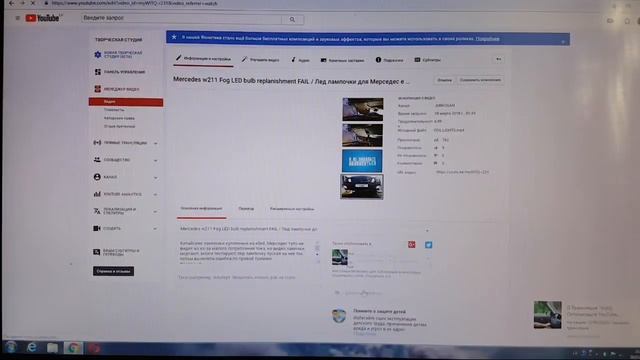Click the upload video camera icon

(610, 21)
